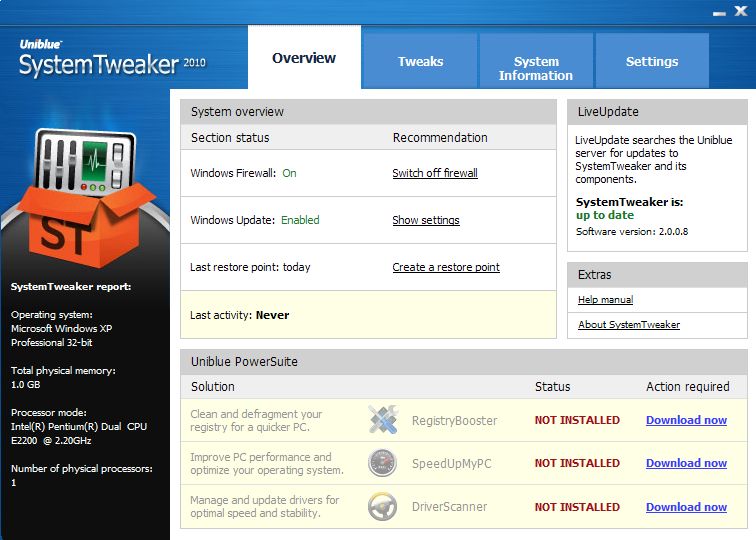Image resolution: width=756 pixels, height=540 pixels.
Task: Click 'Improve PC performance' description
Action: [267, 463]
